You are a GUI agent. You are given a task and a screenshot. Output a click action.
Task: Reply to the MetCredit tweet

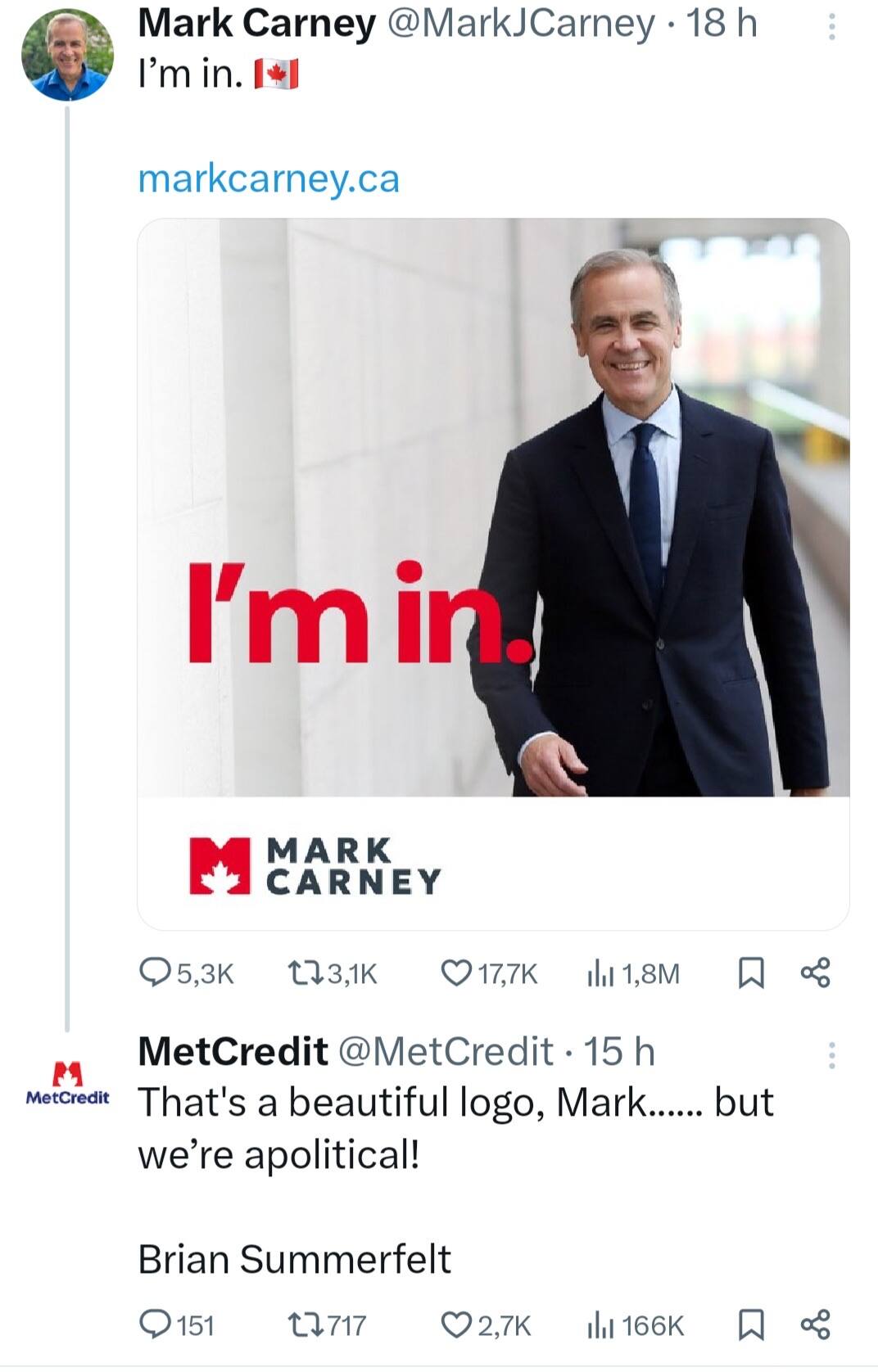[x=155, y=1324]
